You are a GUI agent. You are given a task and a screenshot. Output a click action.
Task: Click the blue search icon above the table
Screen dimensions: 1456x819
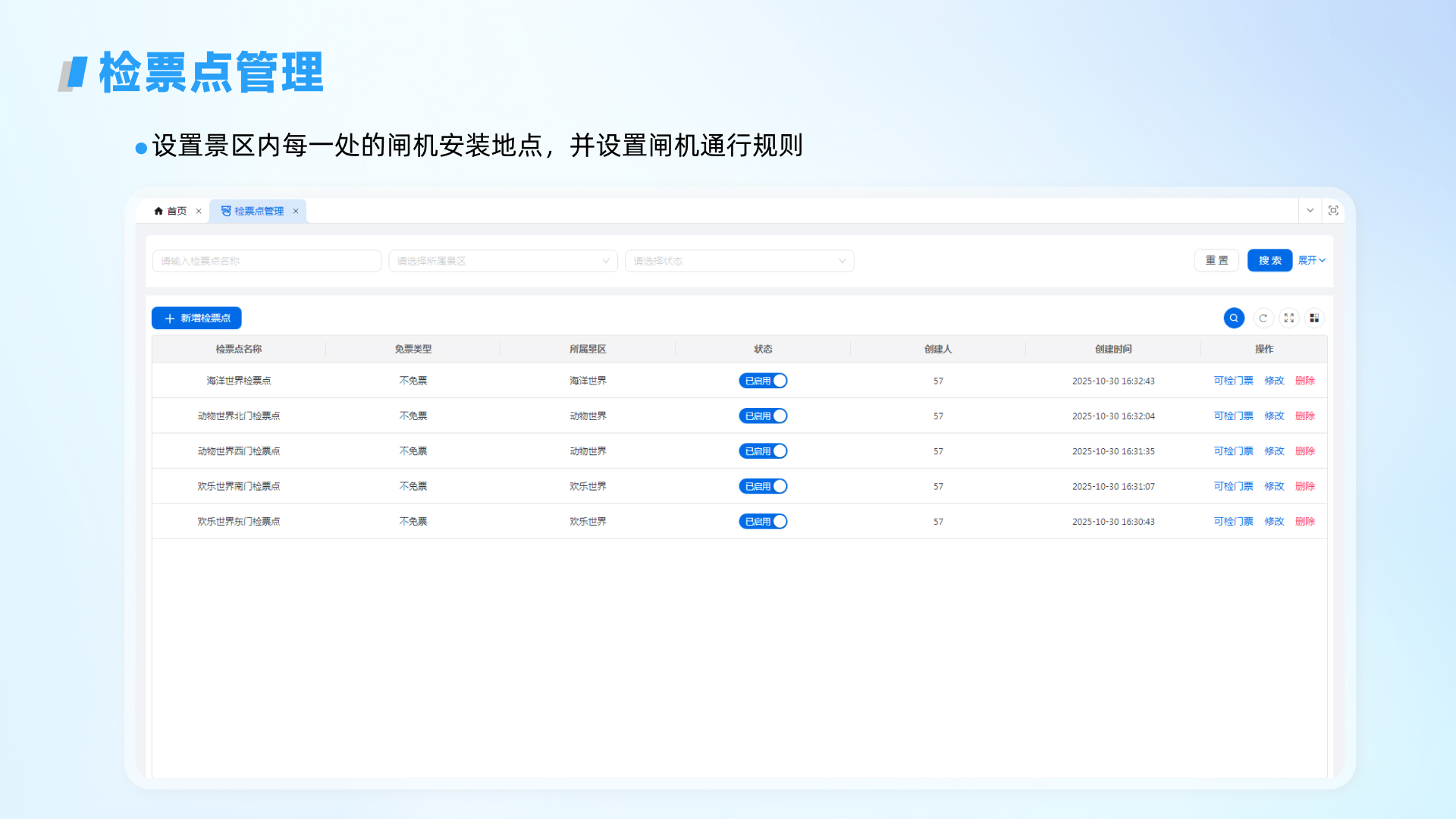click(1234, 318)
